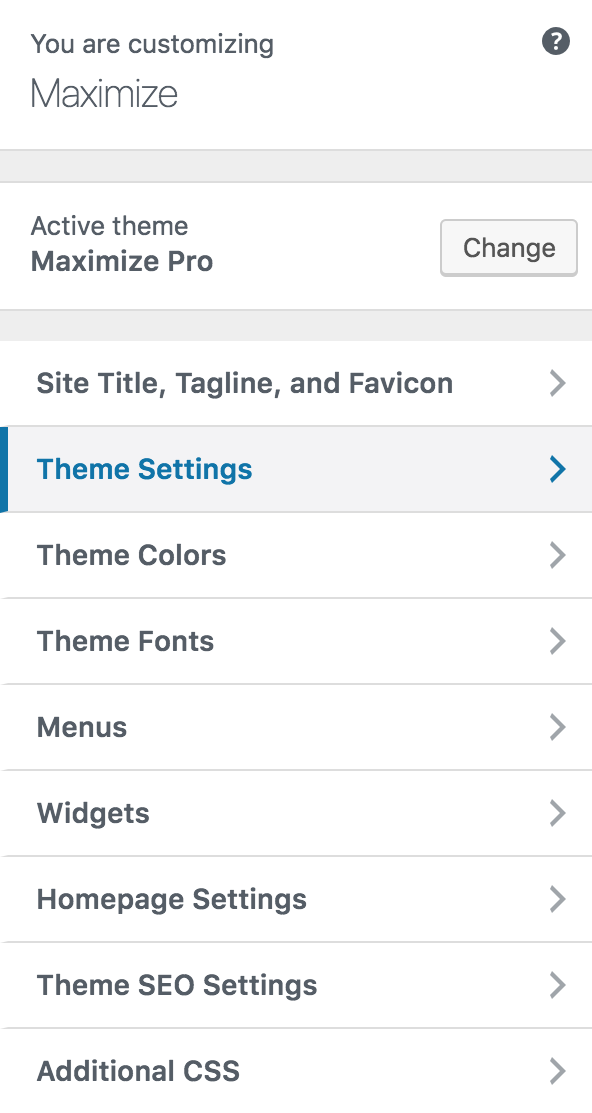Click the blue chevron beside Theme Settings
This screenshot has width=592, height=1113.
tap(558, 469)
